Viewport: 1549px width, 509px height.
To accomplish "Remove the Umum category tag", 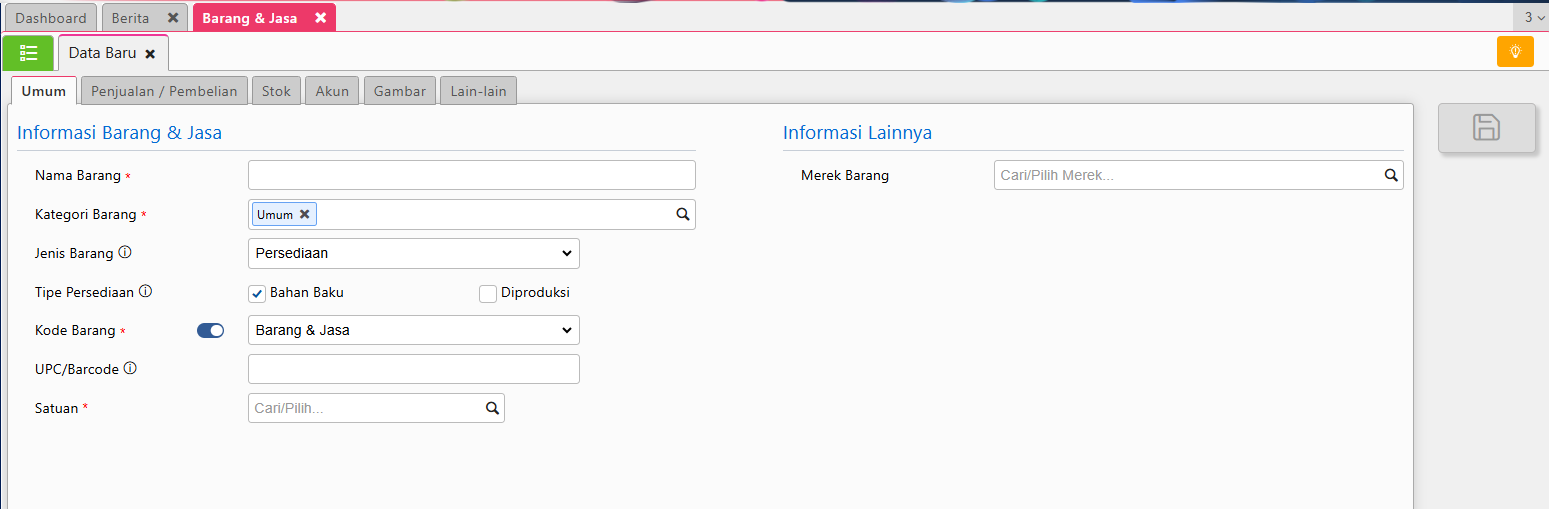I will [305, 214].
